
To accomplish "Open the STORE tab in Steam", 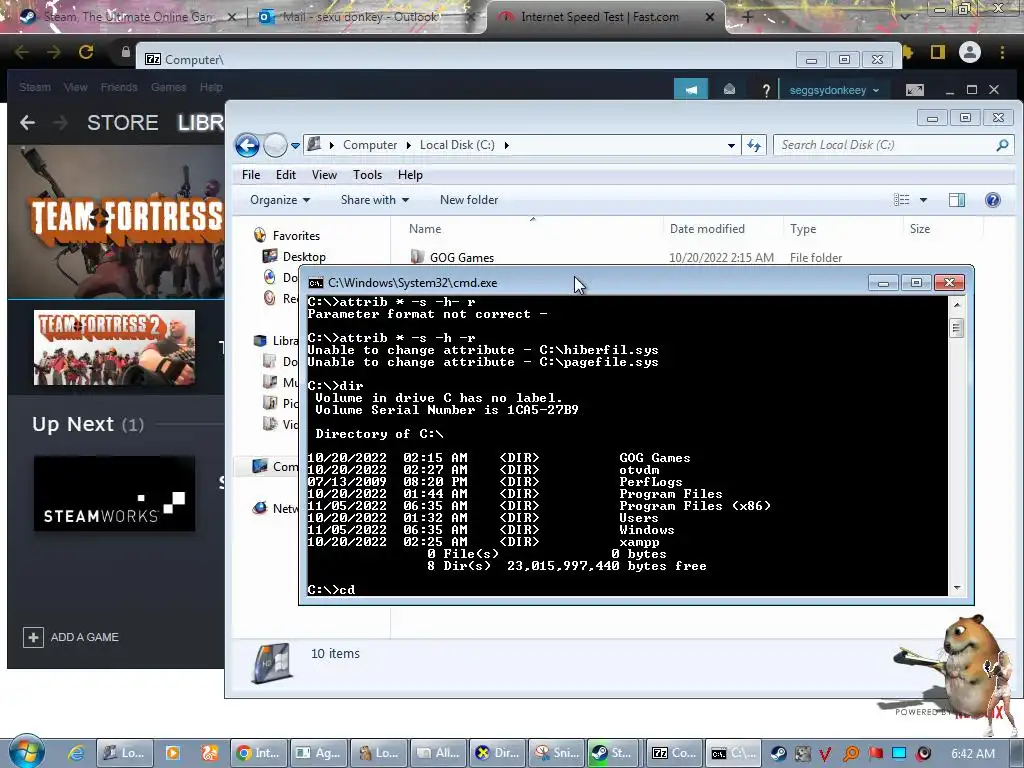I will pyautogui.click(x=123, y=122).
